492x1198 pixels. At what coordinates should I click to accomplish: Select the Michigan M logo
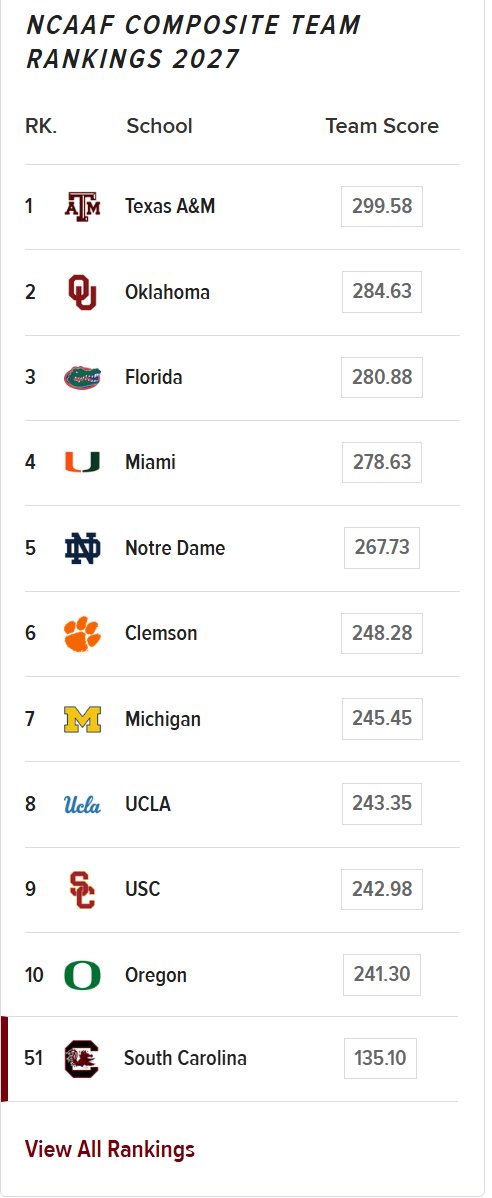click(83, 719)
